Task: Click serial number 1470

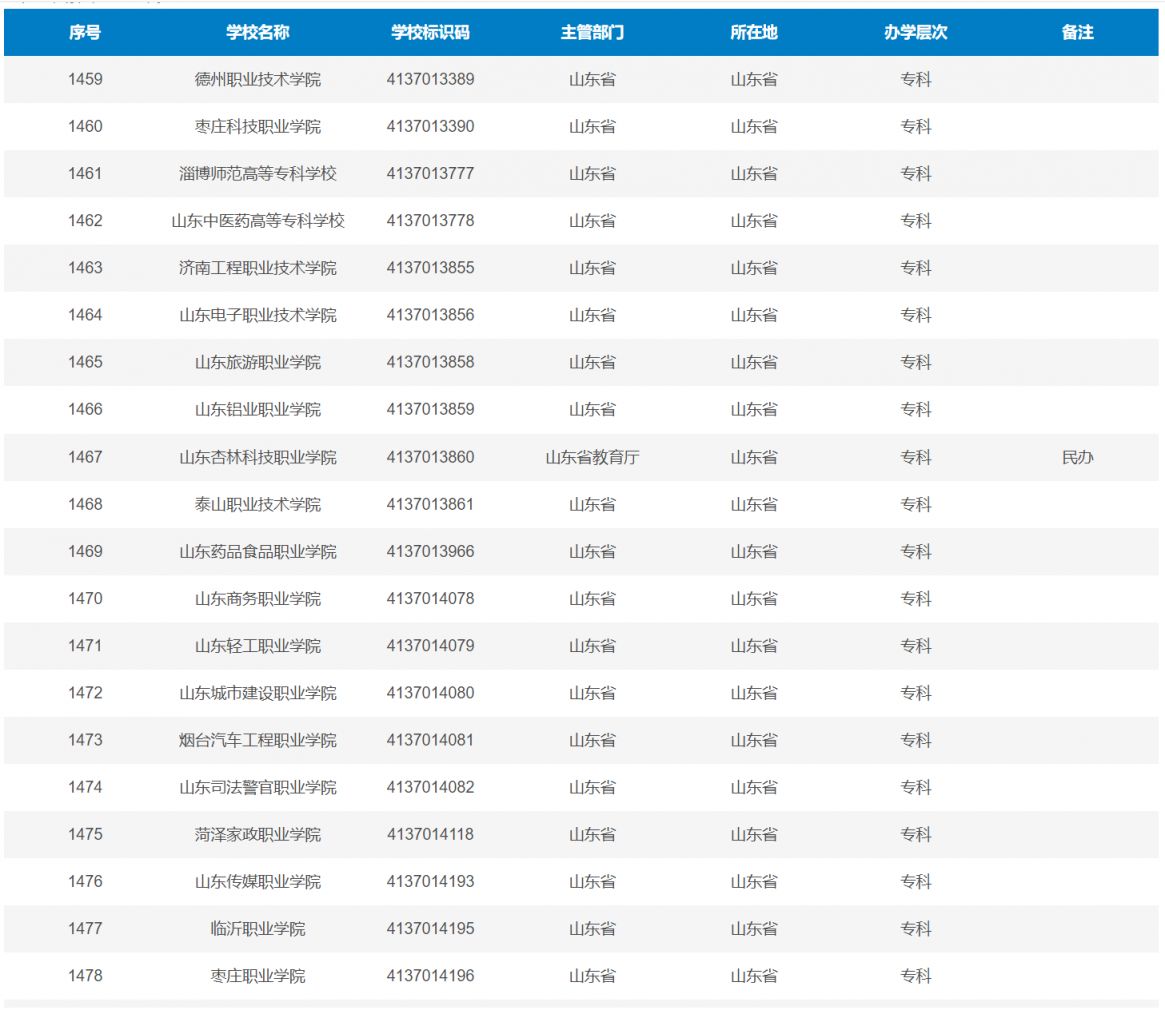Action: point(85,599)
